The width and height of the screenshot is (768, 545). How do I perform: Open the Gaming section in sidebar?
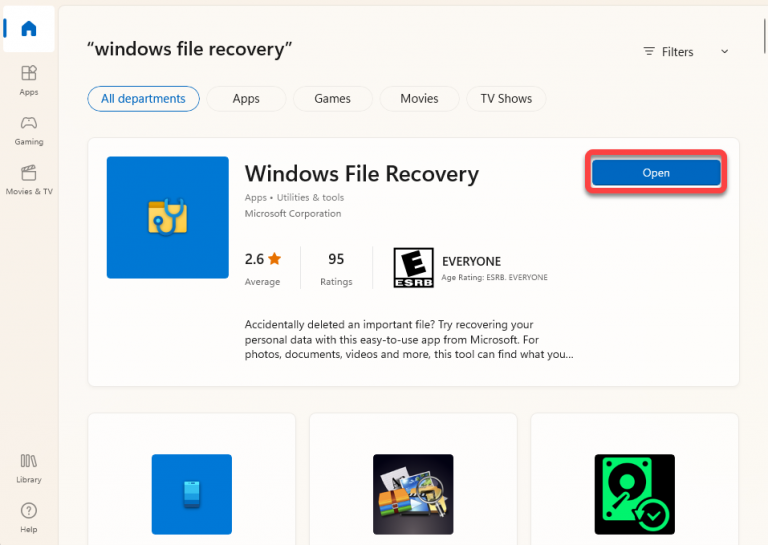pos(29,130)
